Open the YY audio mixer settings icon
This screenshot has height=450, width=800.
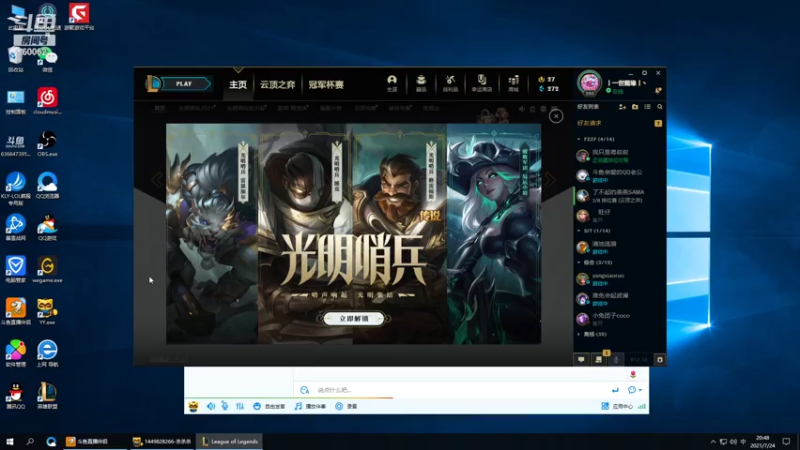(x=240, y=407)
